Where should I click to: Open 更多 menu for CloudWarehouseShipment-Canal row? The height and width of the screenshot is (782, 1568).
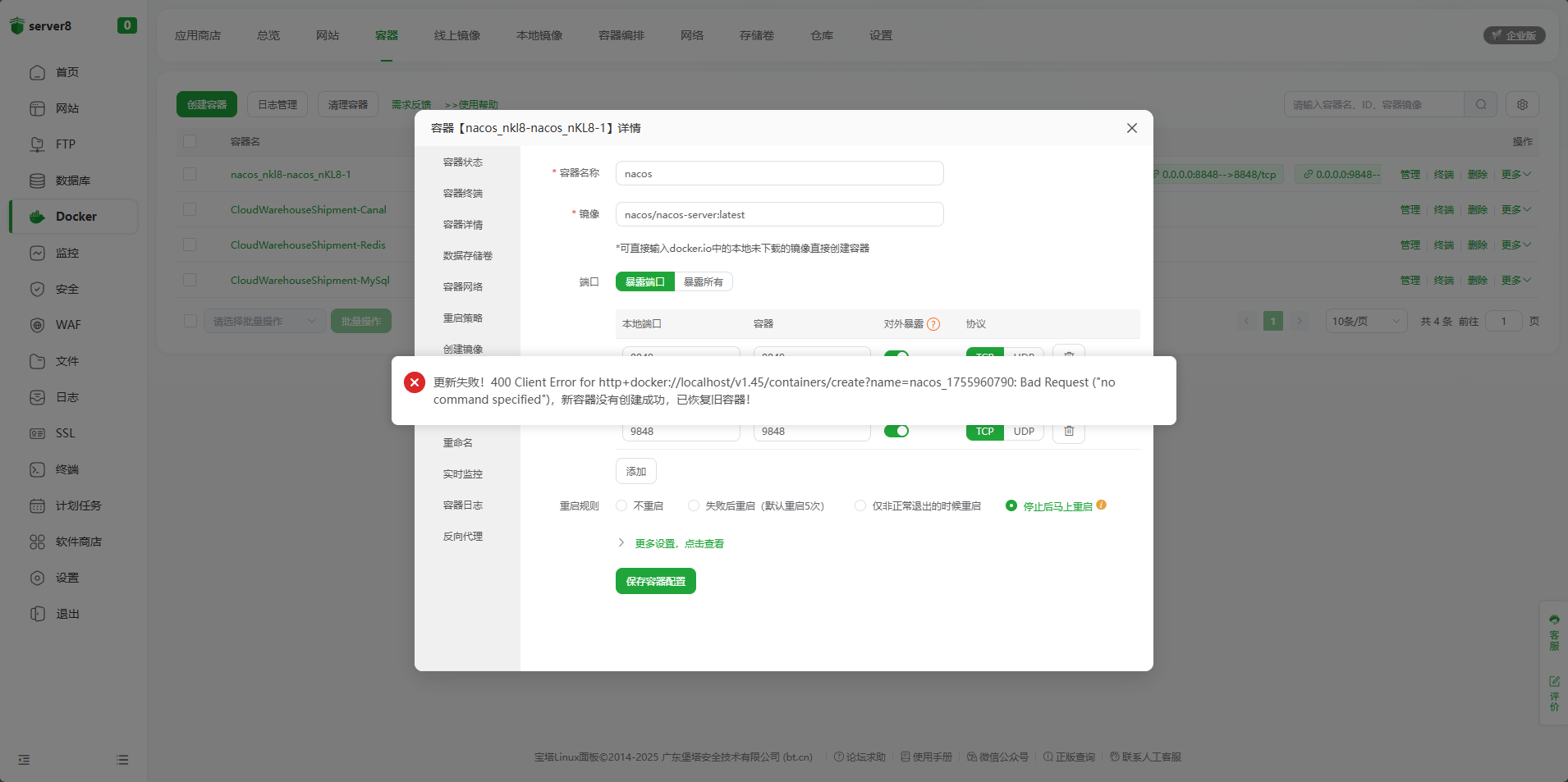1515,209
